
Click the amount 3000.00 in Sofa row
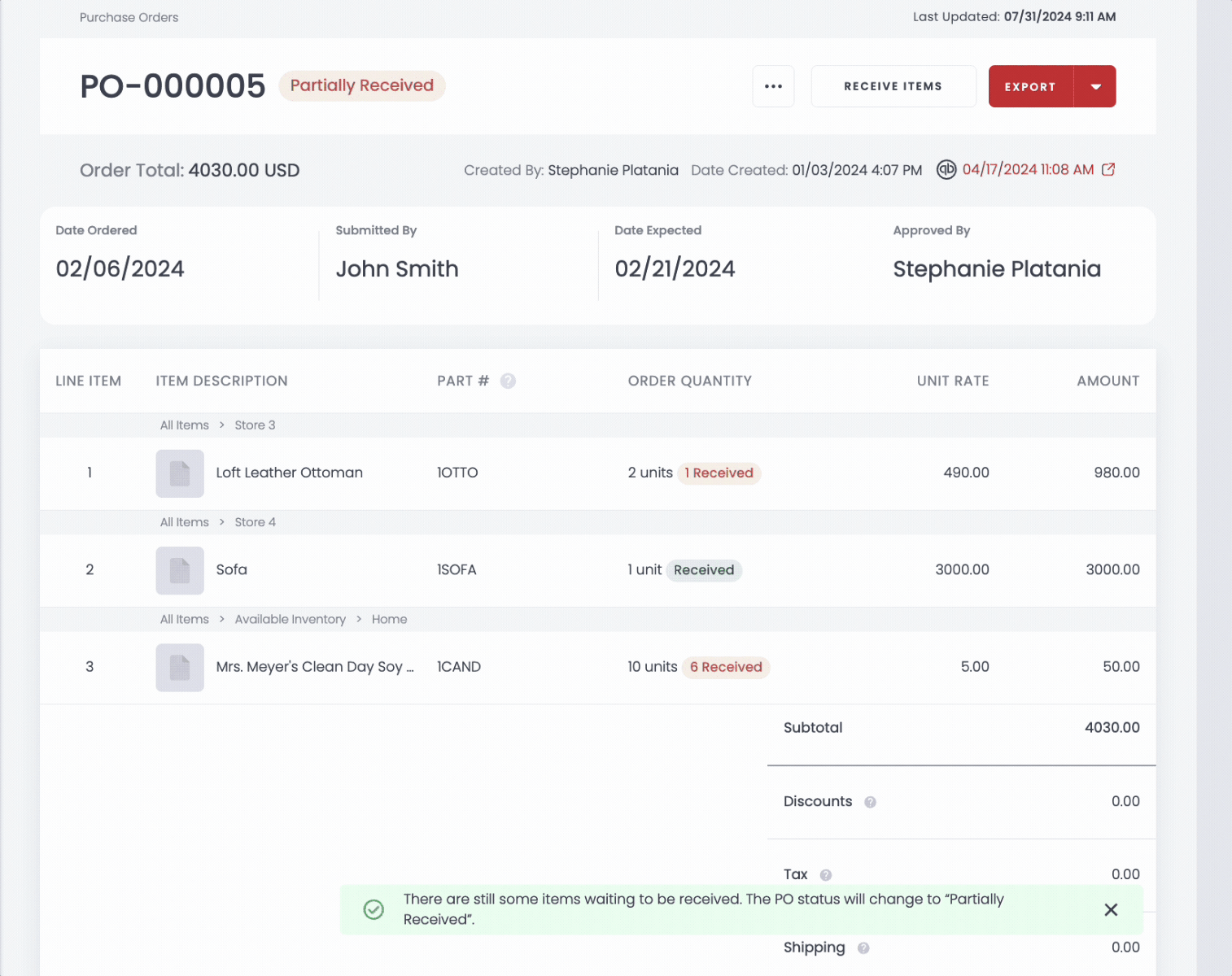[x=1112, y=570]
